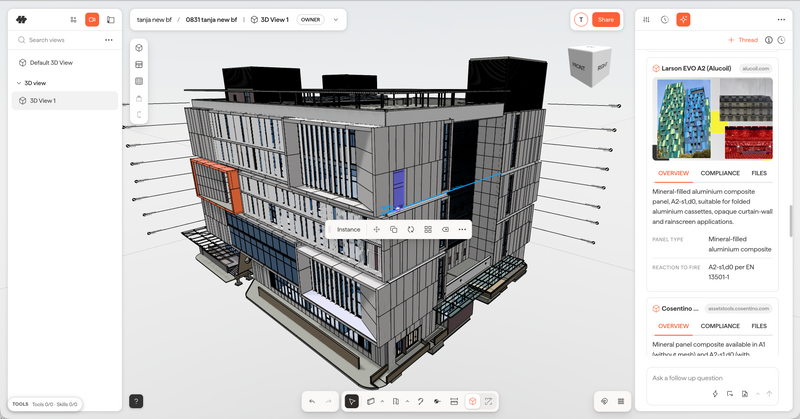Click the layers list icon at the bottom right
The width and height of the screenshot is (800, 419).
(621, 402)
